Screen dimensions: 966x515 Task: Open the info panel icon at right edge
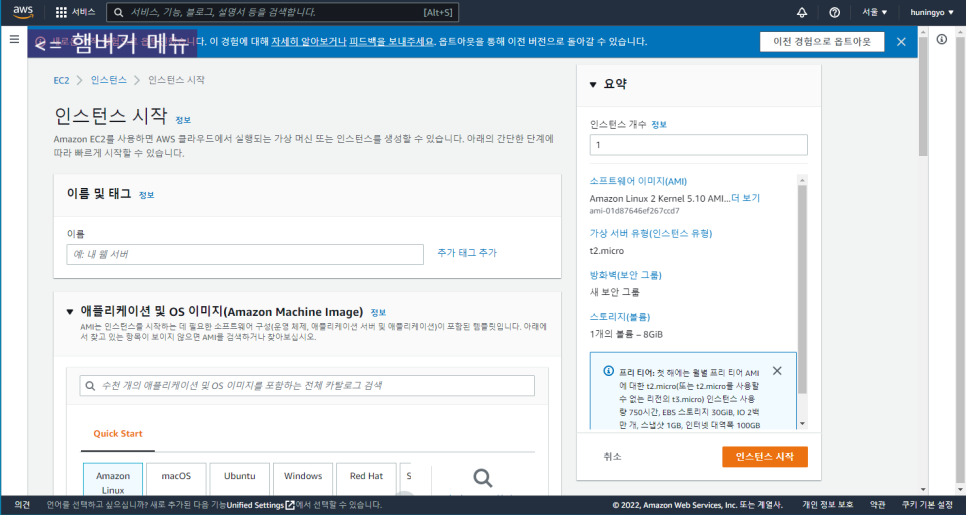click(942, 39)
